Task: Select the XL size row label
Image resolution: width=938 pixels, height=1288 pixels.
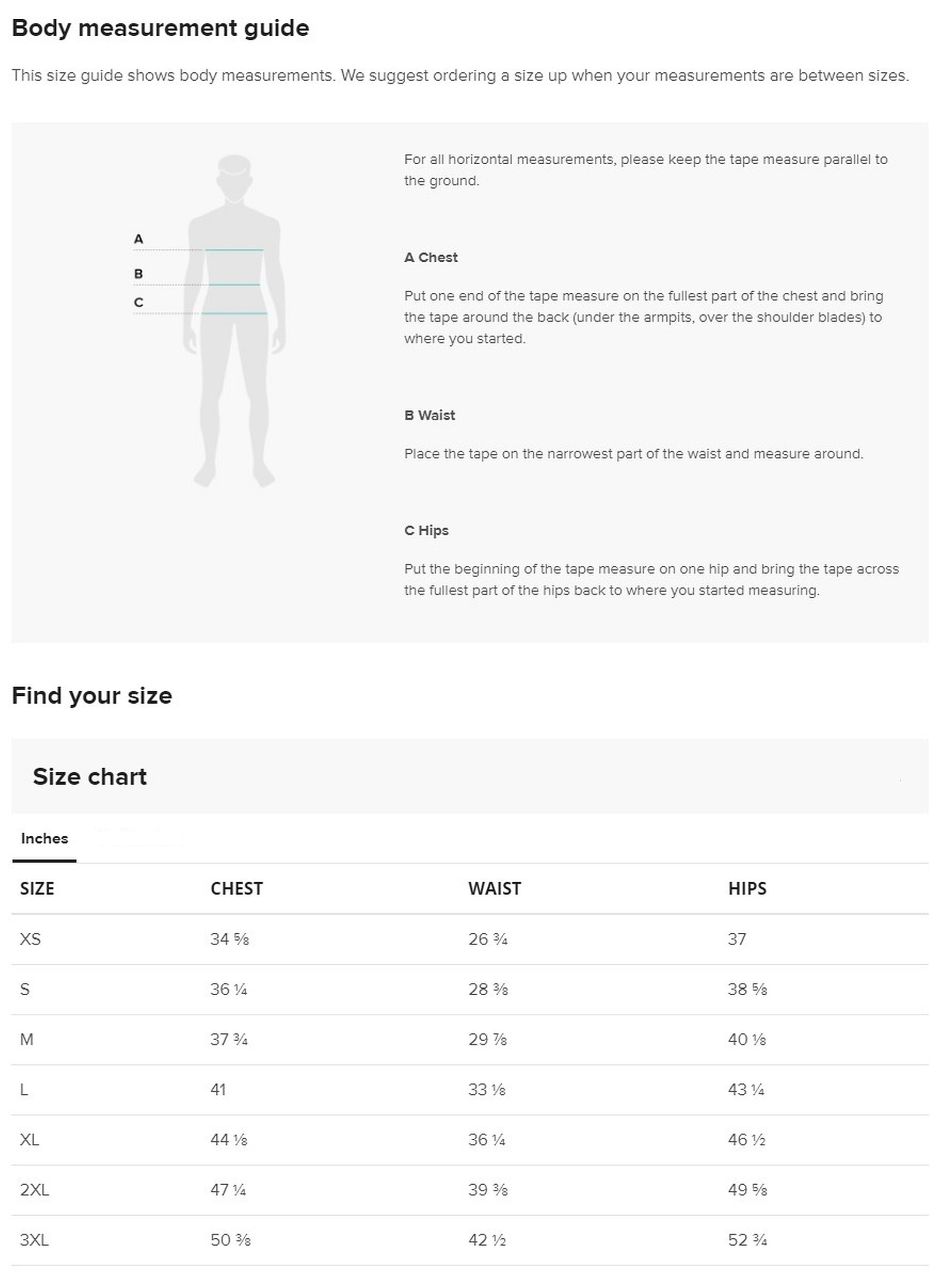Action: (30, 1140)
